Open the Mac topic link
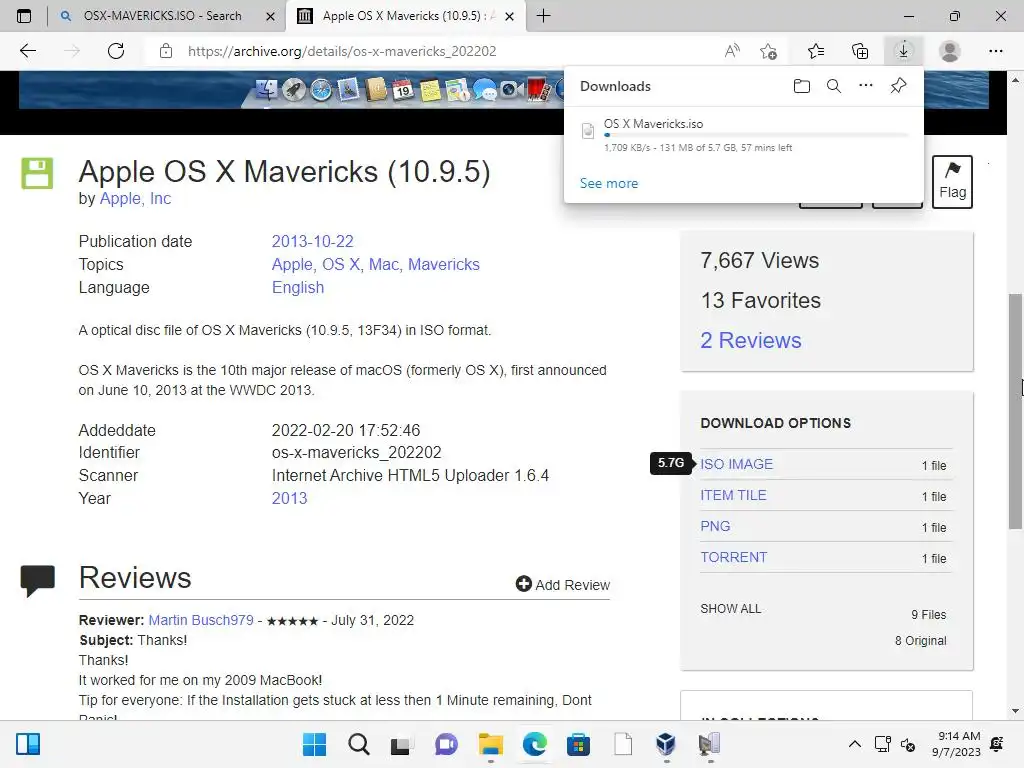1024x768 pixels. (x=383, y=264)
